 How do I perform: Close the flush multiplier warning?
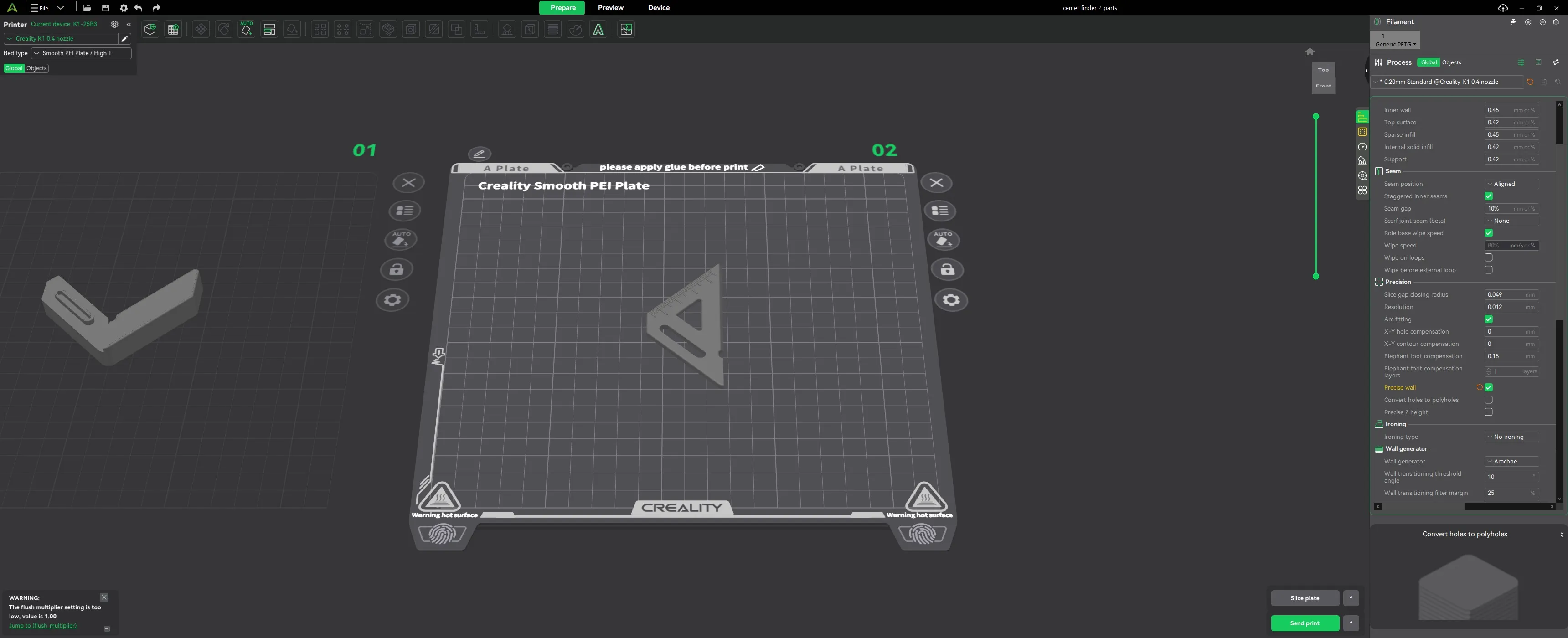pyautogui.click(x=104, y=597)
